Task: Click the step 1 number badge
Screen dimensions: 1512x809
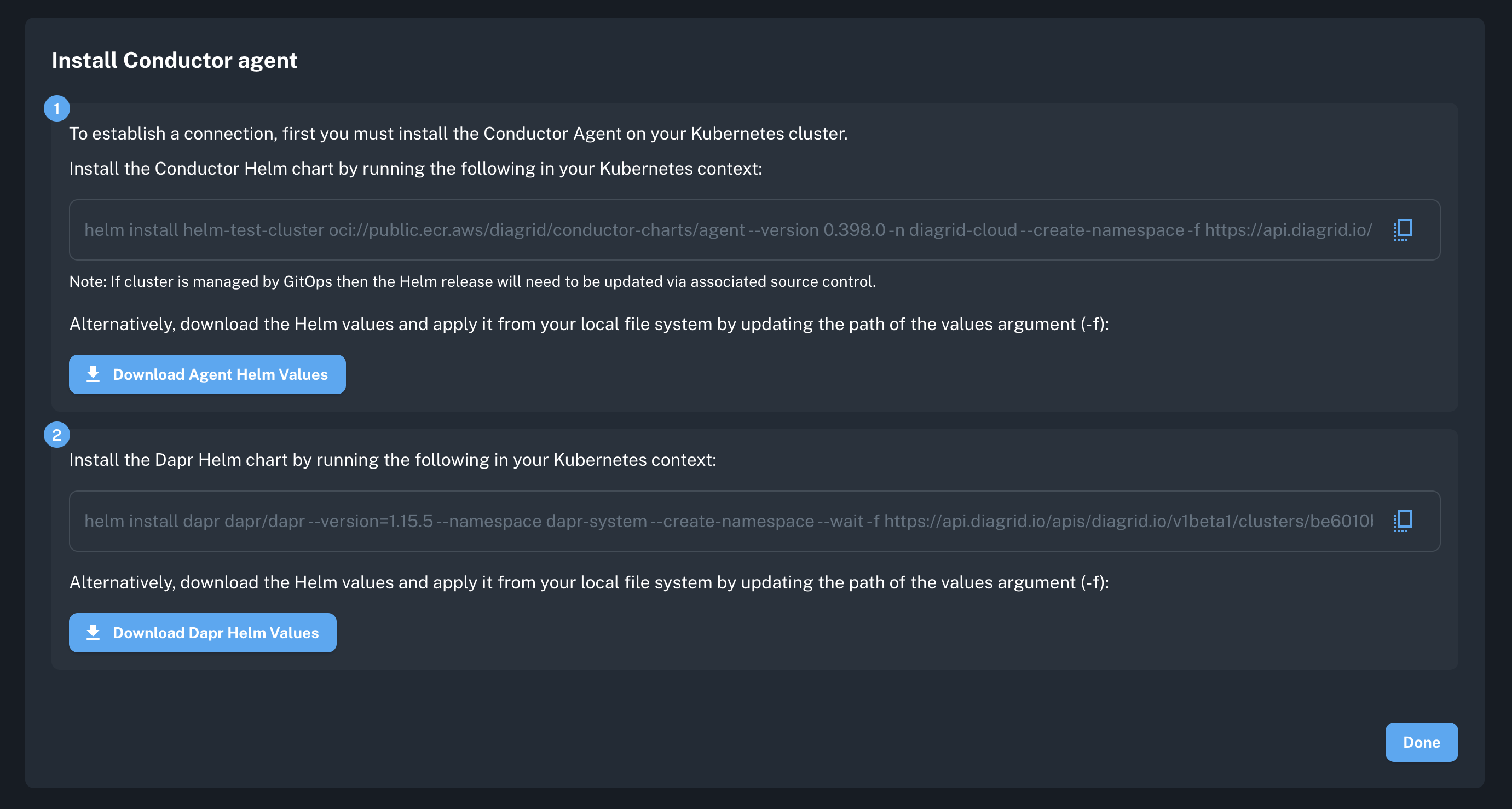Action: 57,108
